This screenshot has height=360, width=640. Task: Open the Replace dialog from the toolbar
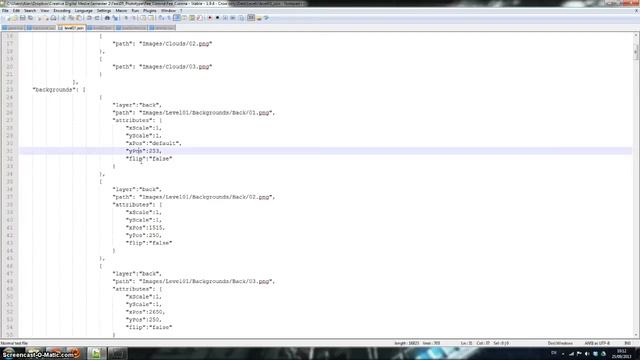click(115, 18)
